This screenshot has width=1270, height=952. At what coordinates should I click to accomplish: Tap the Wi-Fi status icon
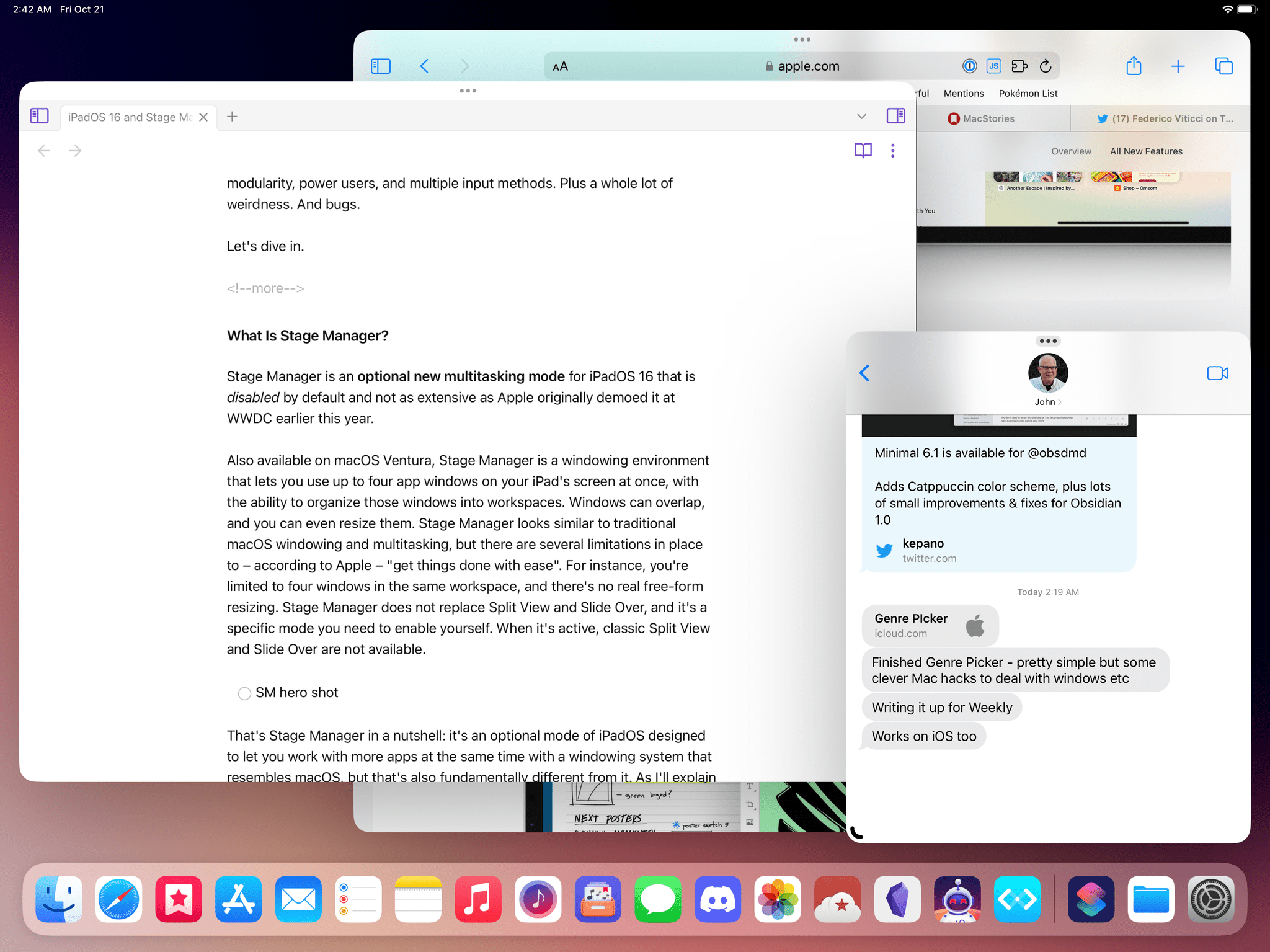[x=1227, y=9]
